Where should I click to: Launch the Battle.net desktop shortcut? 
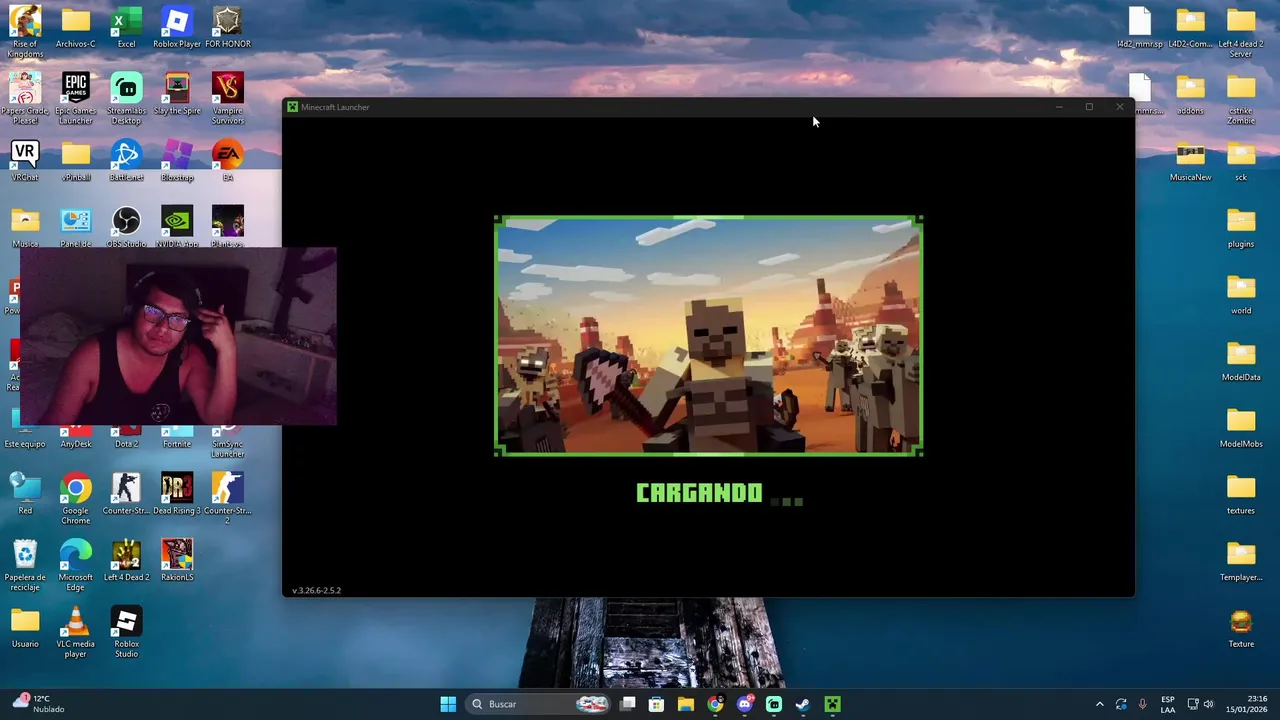pos(126,160)
